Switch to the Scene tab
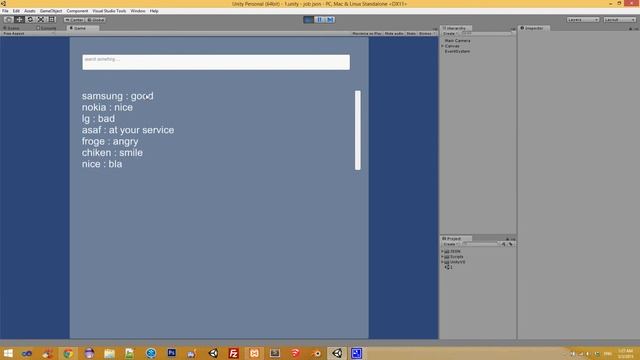 [12, 28]
